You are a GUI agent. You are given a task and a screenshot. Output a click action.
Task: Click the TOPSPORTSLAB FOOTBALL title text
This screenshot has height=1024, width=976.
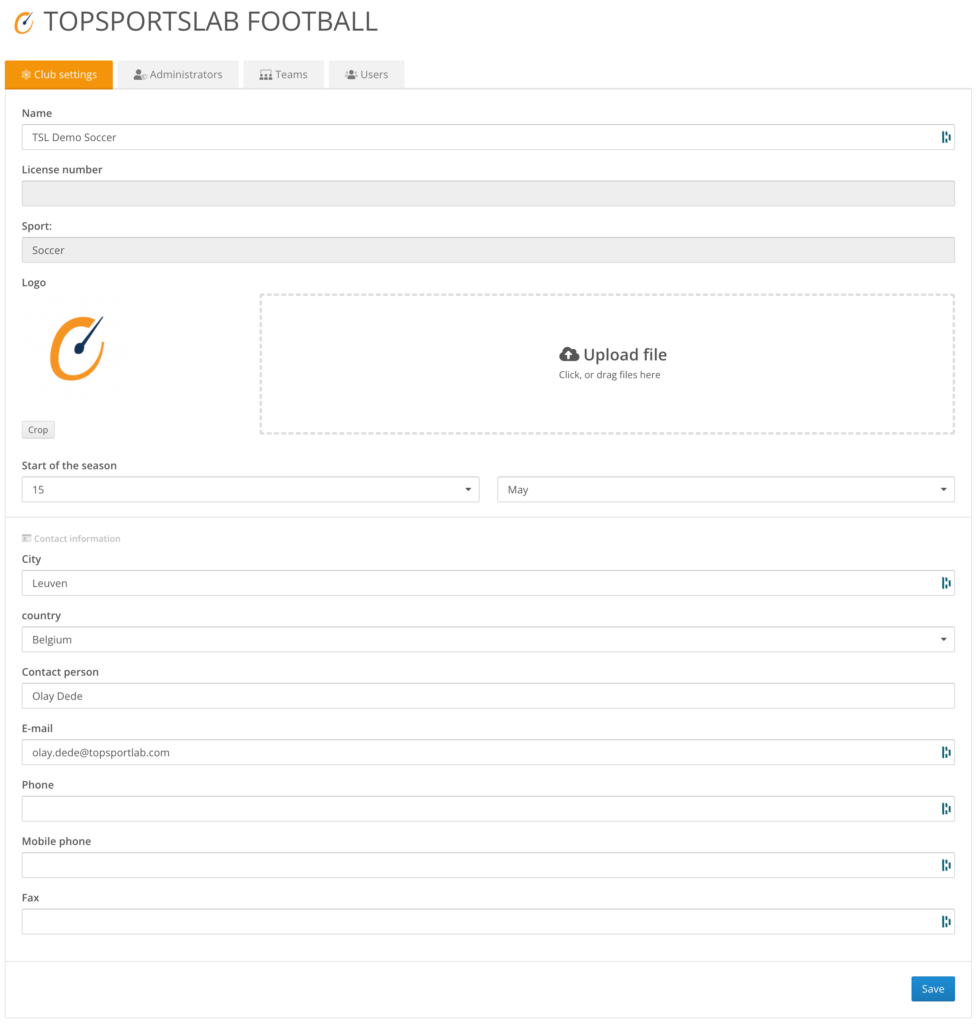[x=210, y=22]
